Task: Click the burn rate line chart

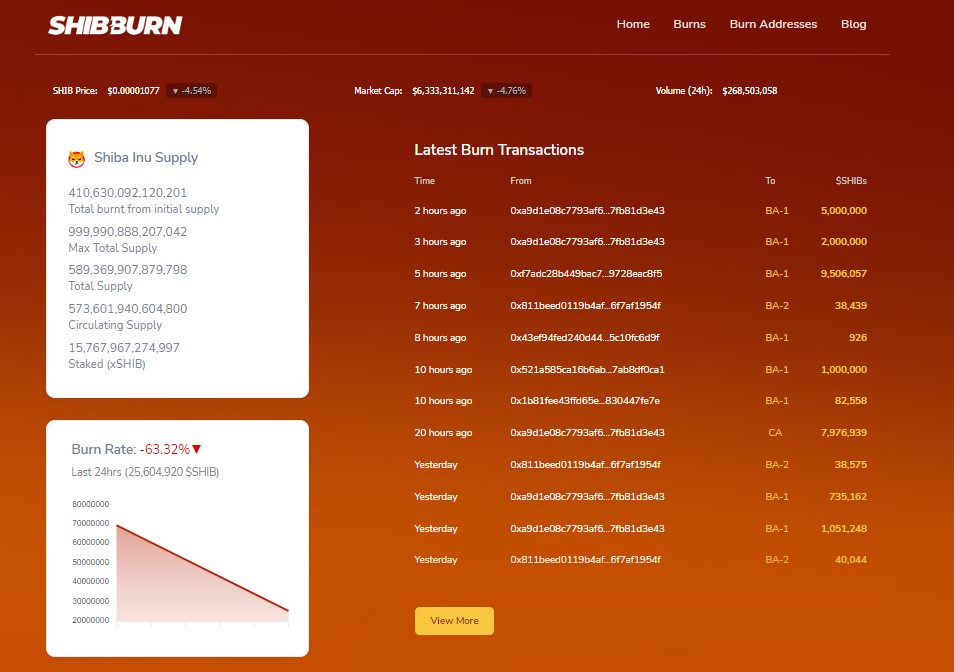Action: point(202,572)
